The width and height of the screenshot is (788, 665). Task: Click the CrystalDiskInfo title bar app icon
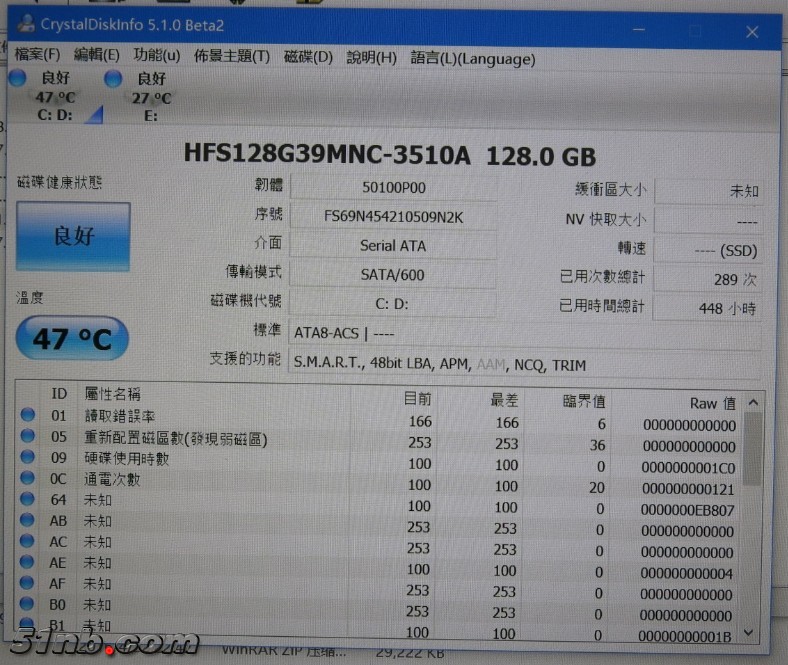[x=24, y=24]
